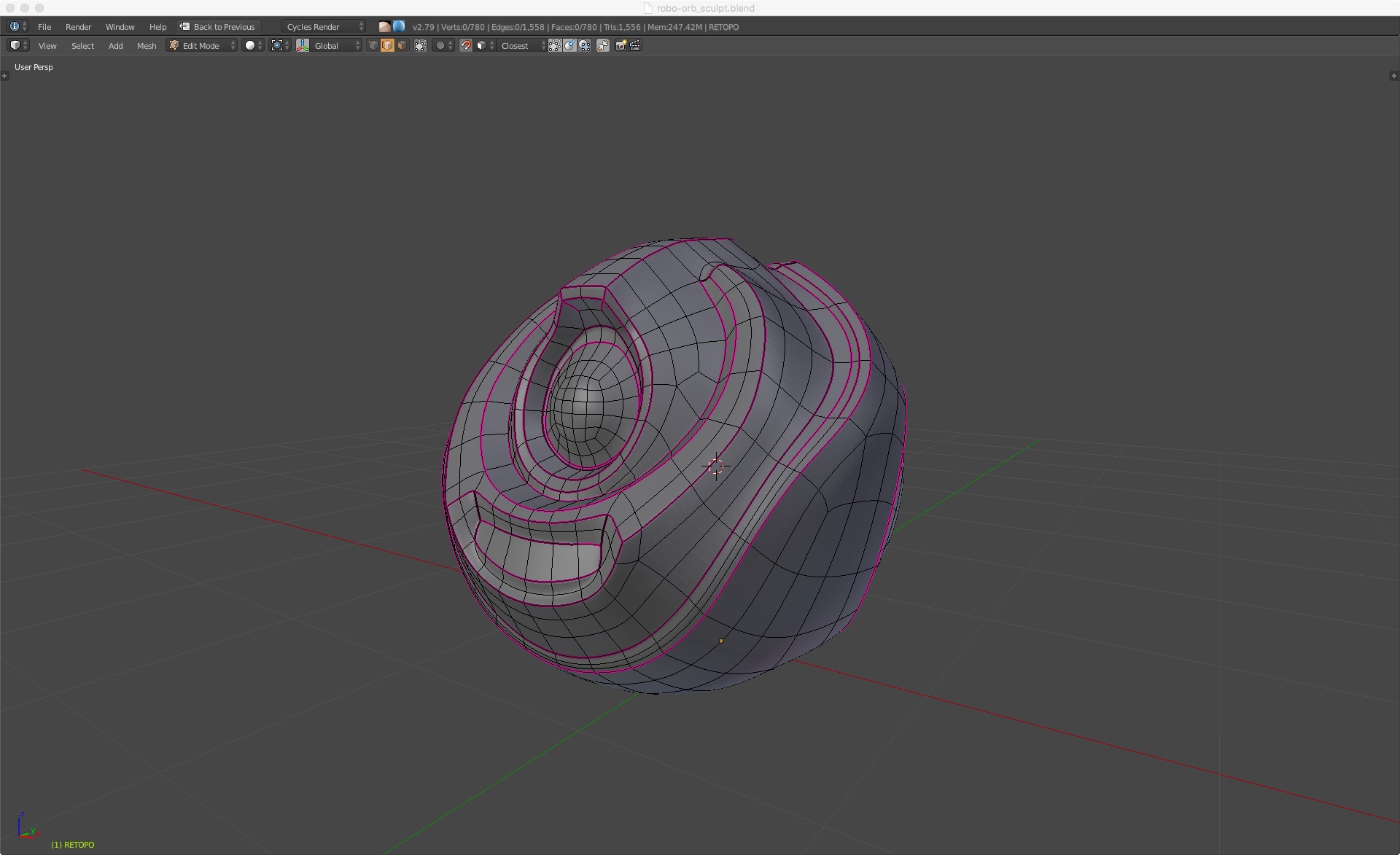
Task: Open the 3D View editor type selector
Action: [x=17, y=45]
